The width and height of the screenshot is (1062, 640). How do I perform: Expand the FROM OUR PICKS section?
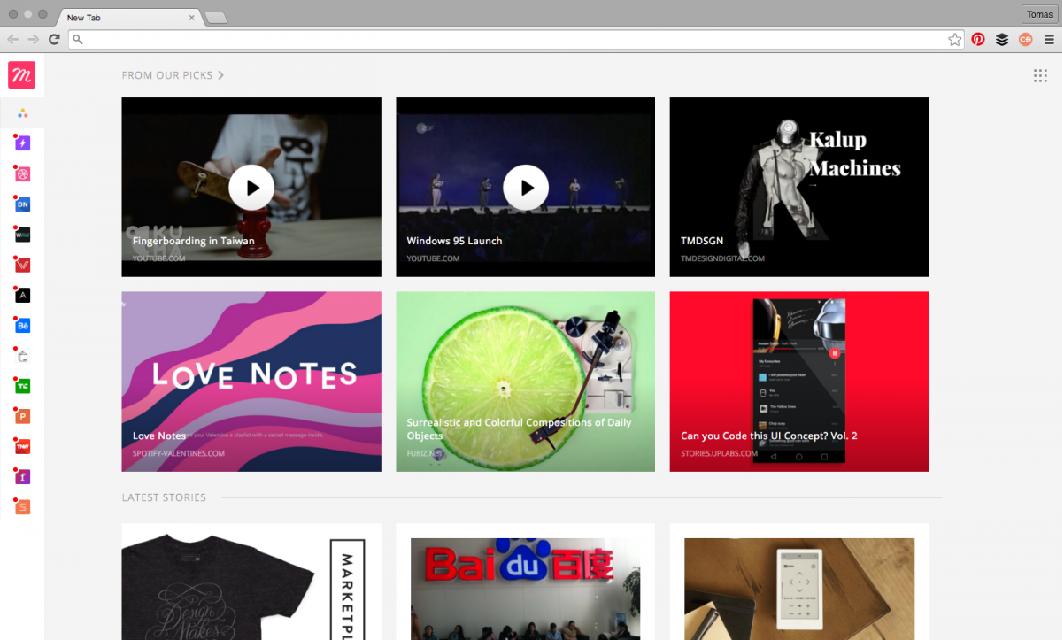172,75
